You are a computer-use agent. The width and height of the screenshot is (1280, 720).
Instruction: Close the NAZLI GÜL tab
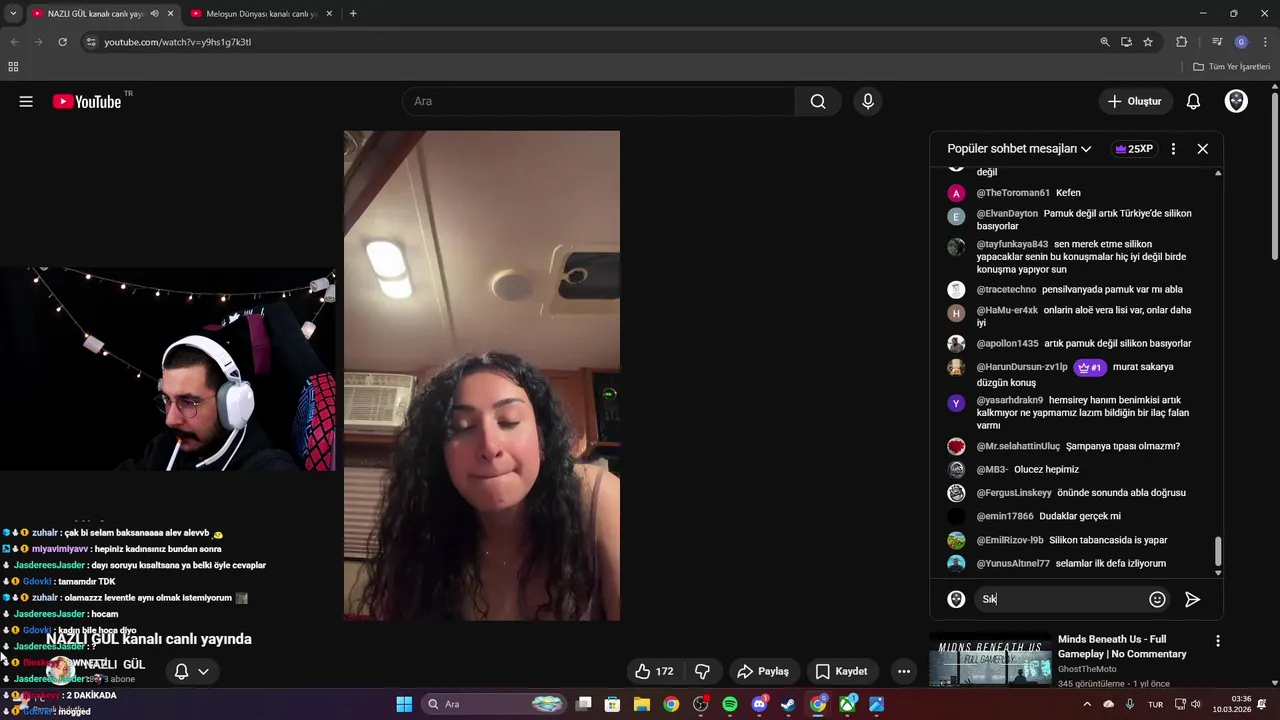coord(170,14)
